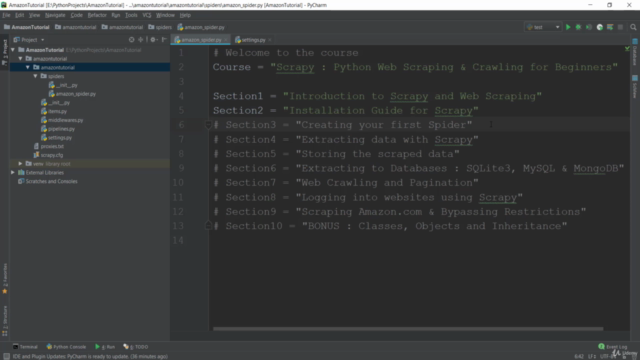The width and height of the screenshot is (640, 360).
Task: Collapse the spiders folder
Action: tap(36, 76)
